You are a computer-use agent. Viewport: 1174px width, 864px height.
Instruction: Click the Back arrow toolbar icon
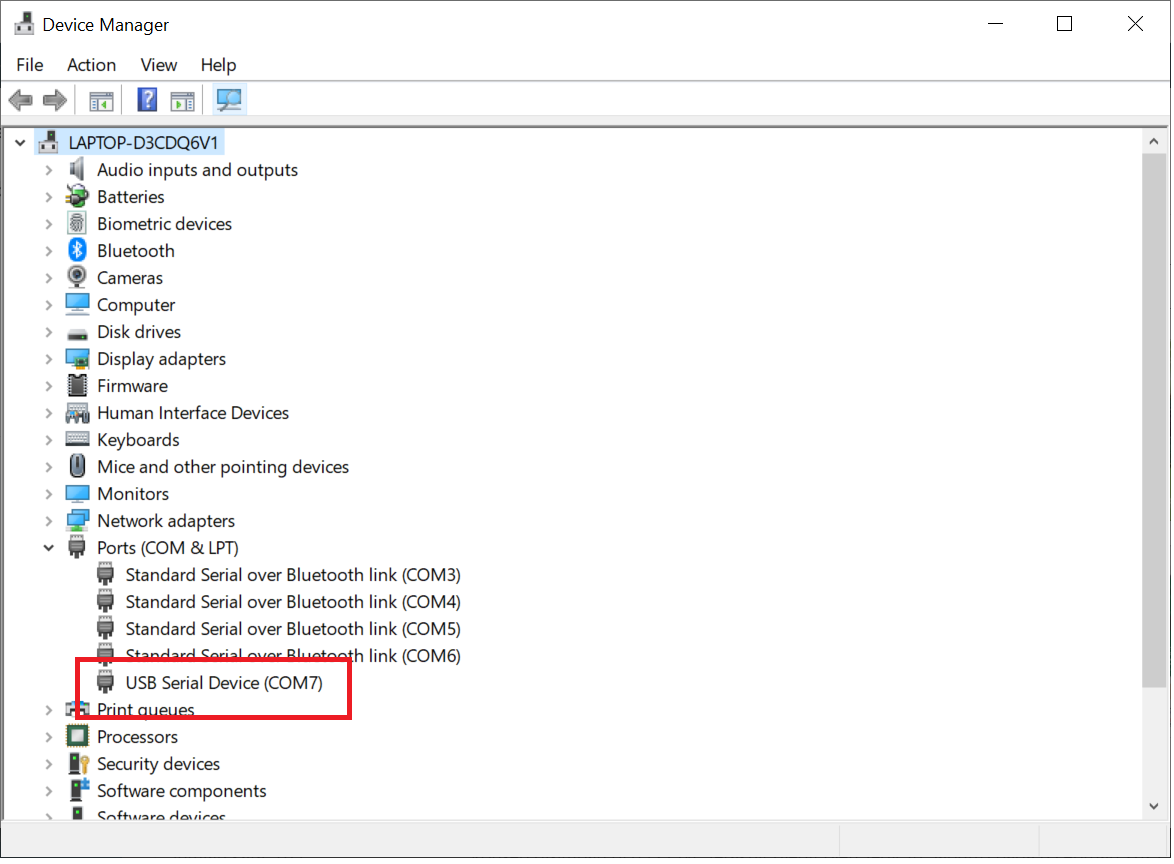20,100
